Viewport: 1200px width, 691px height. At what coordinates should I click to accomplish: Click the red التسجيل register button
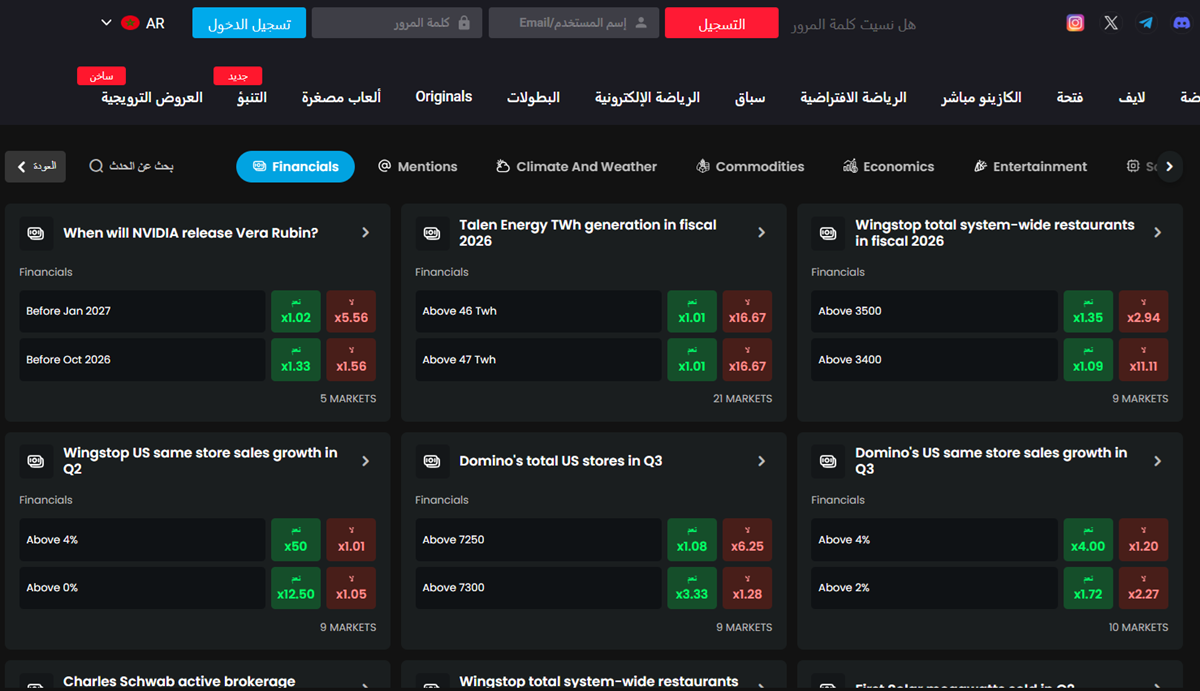pos(721,23)
